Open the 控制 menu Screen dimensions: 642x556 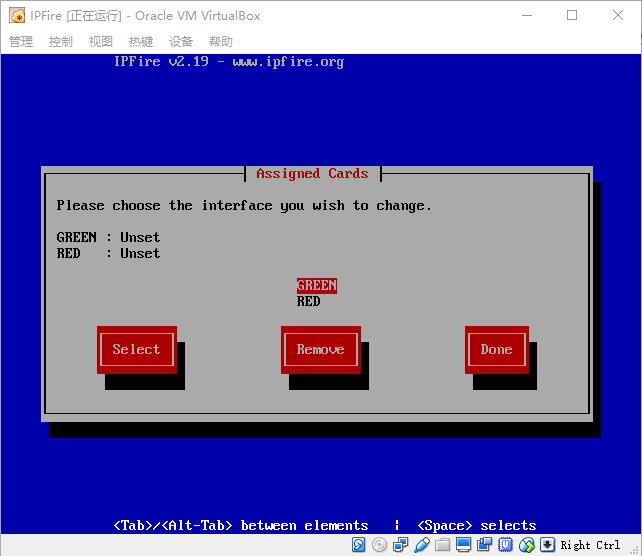point(61,41)
